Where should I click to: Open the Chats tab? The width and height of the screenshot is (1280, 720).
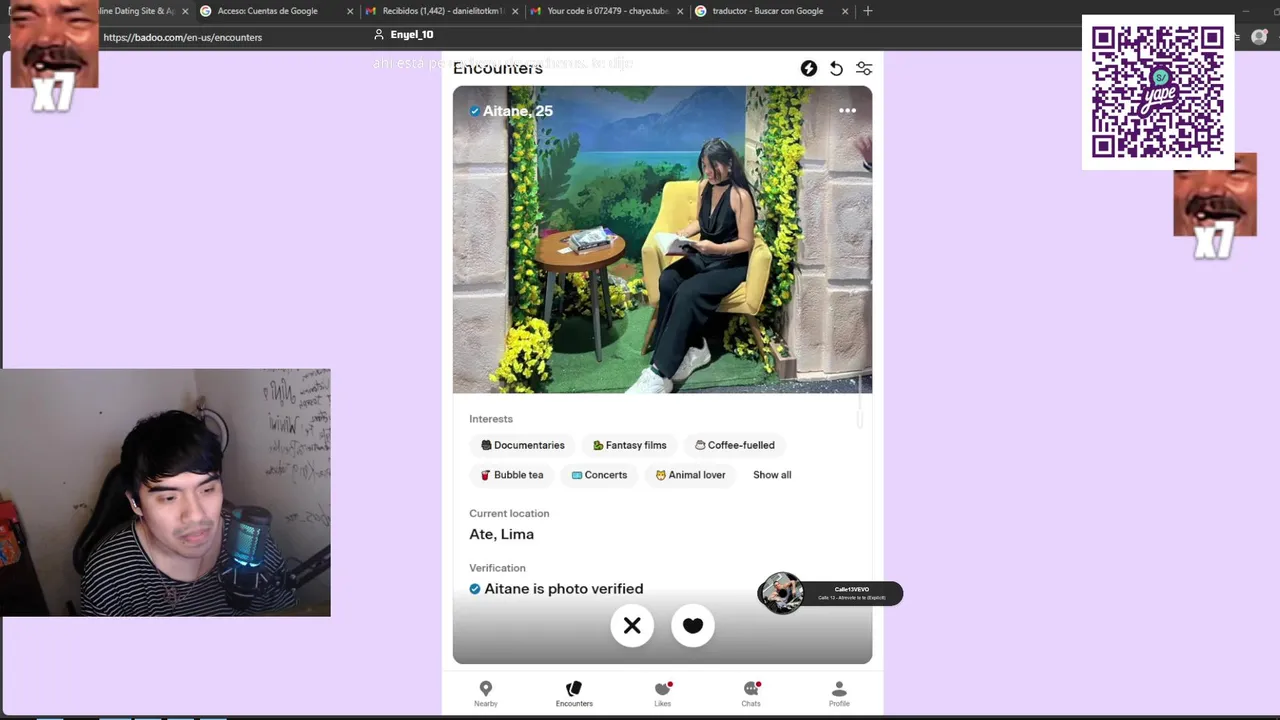(x=751, y=694)
